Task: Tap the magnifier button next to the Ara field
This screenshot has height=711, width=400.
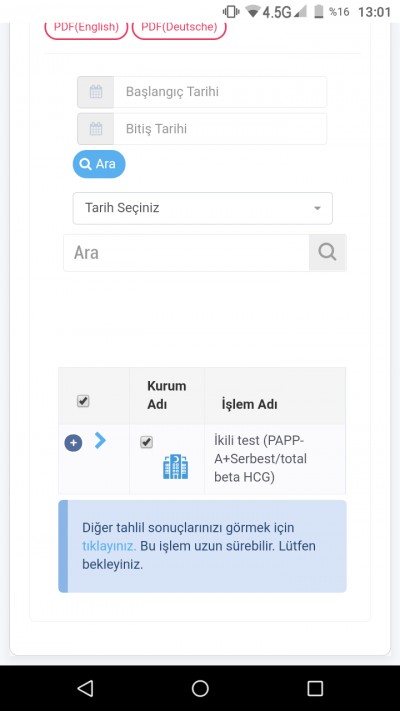Action: (327, 253)
